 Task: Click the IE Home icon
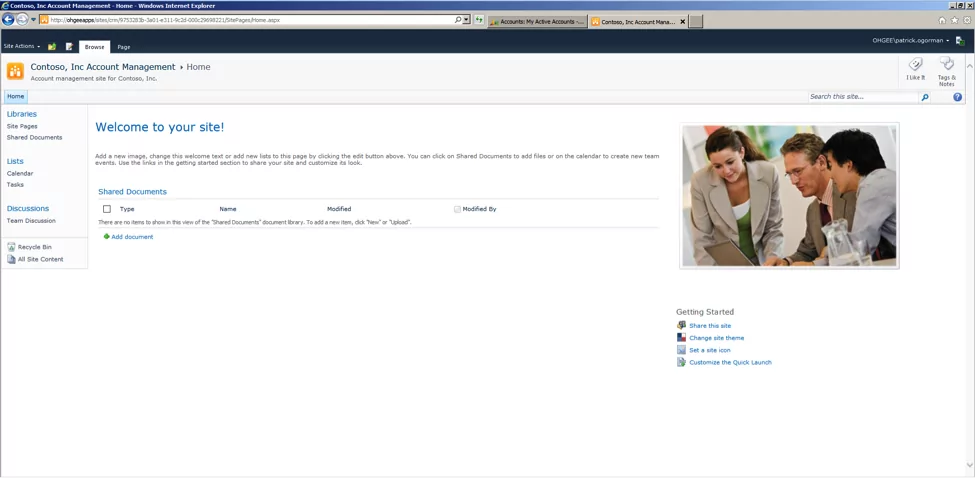click(943, 20)
